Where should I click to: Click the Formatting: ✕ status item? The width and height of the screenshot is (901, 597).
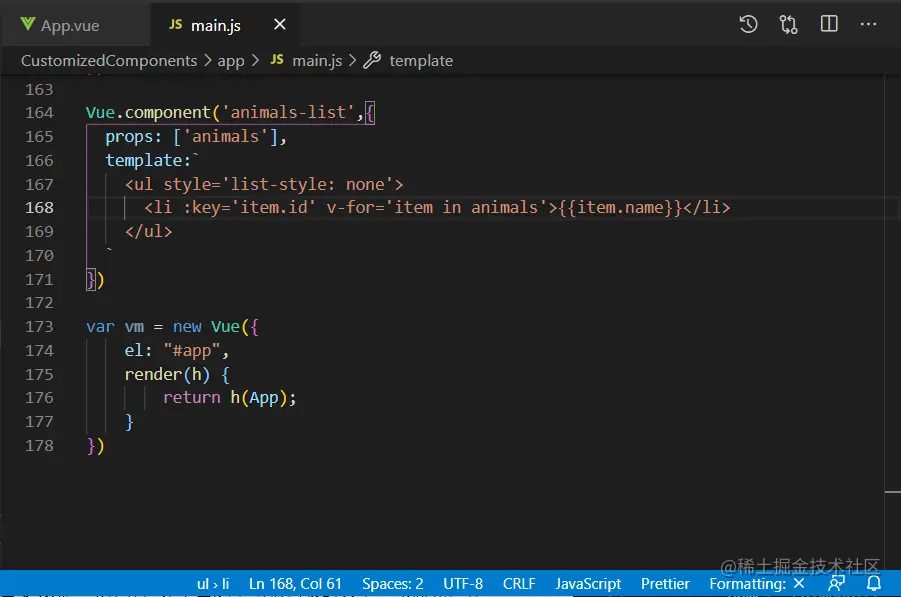click(x=757, y=584)
